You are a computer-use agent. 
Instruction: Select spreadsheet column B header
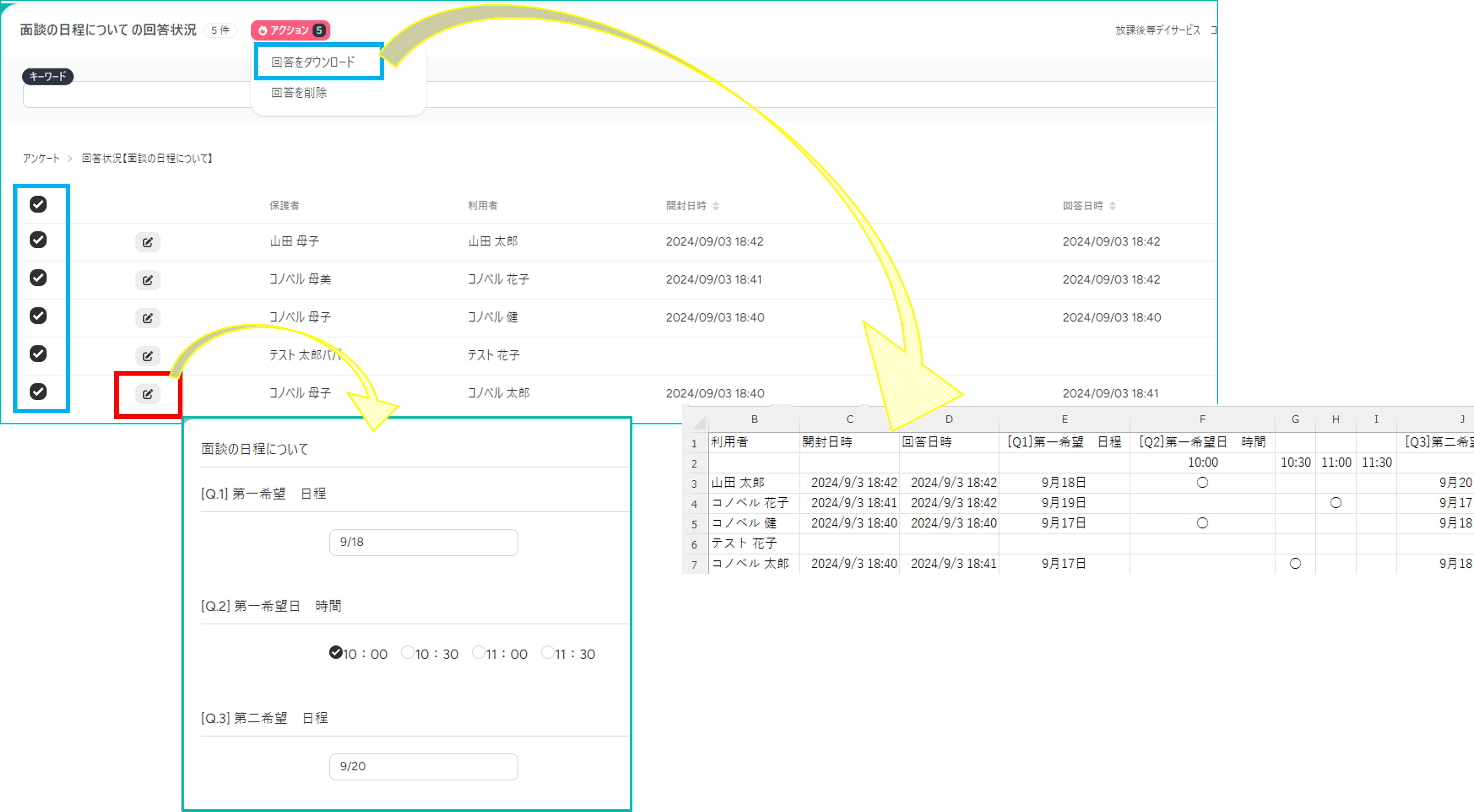tap(754, 420)
